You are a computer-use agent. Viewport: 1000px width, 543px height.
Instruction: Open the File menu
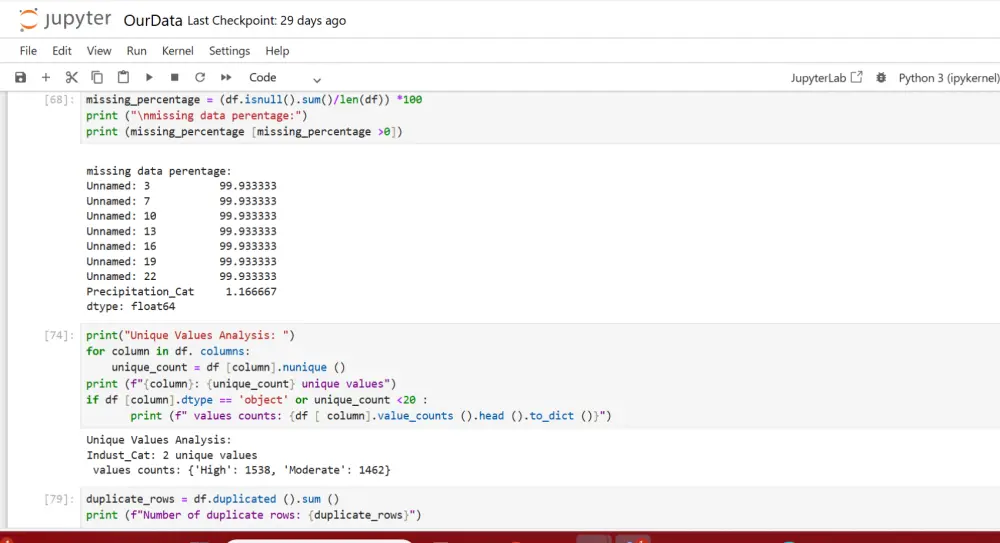pyautogui.click(x=28, y=50)
